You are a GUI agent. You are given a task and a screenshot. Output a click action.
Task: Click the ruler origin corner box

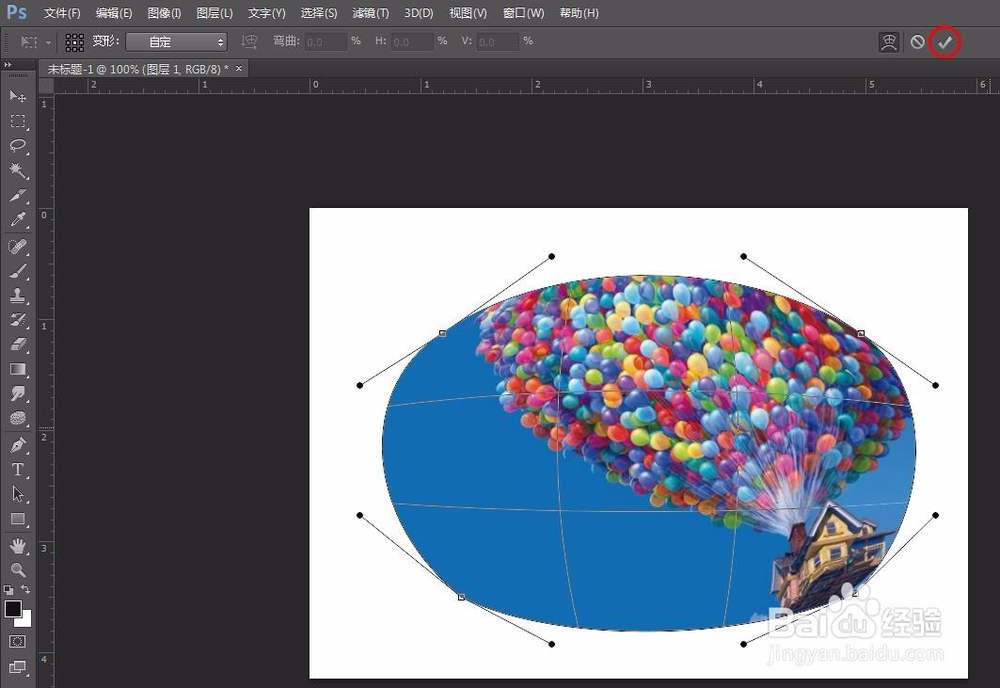pyautogui.click(x=46, y=86)
